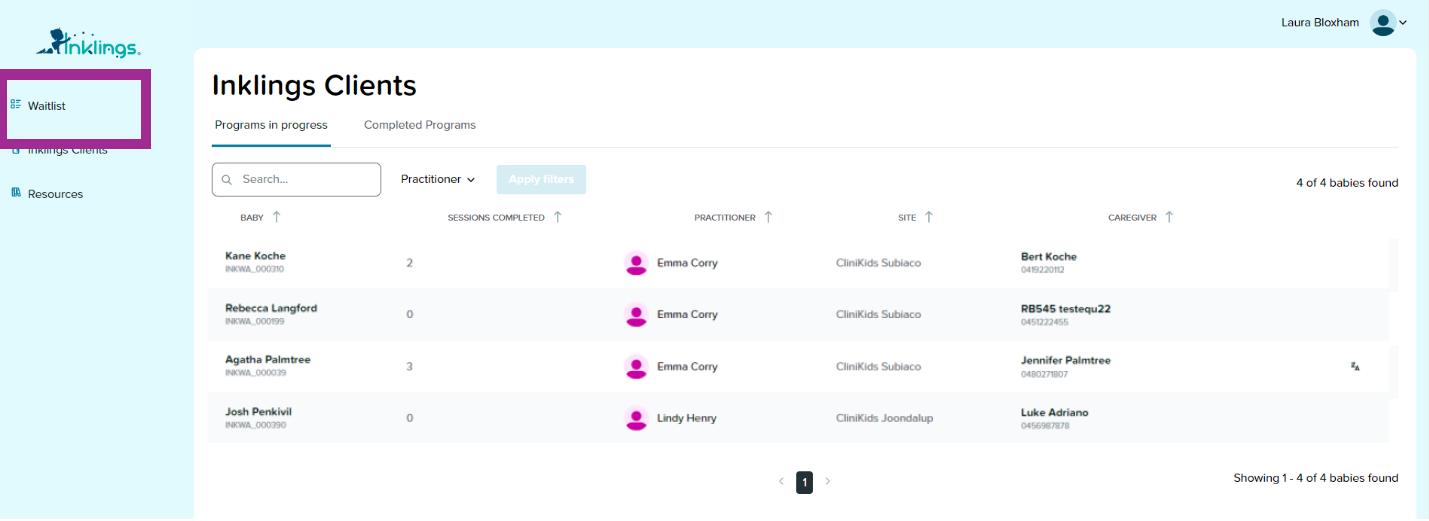Expand the user menu chevron
Viewport: 1429px width, 521px height.
pyautogui.click(x=1403, y=23)
